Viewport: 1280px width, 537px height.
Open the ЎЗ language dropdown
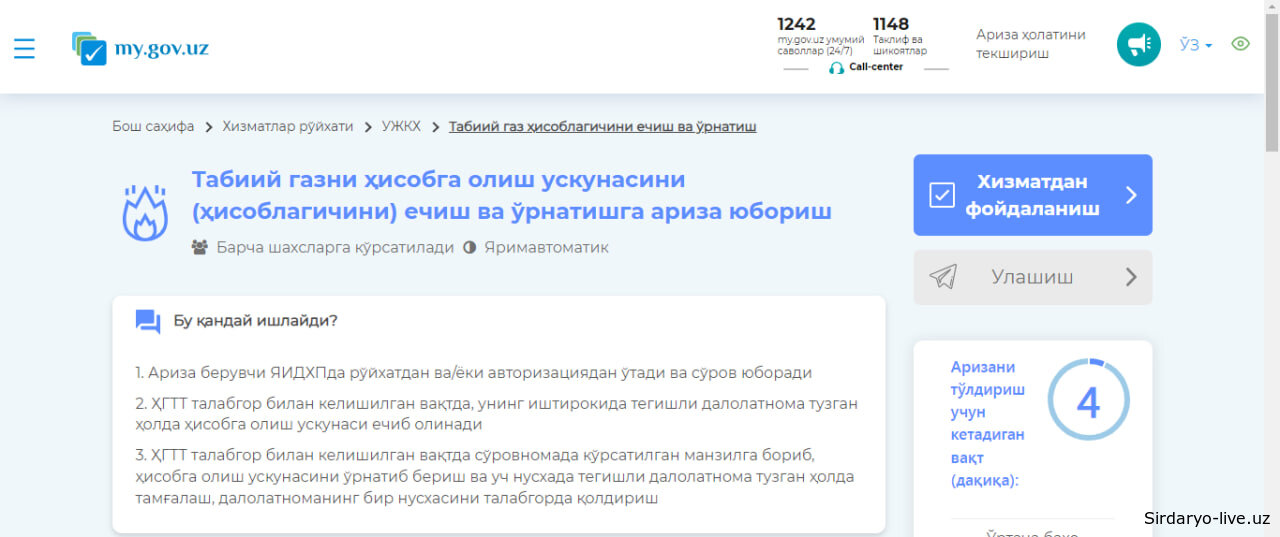tap(1195, 45)
